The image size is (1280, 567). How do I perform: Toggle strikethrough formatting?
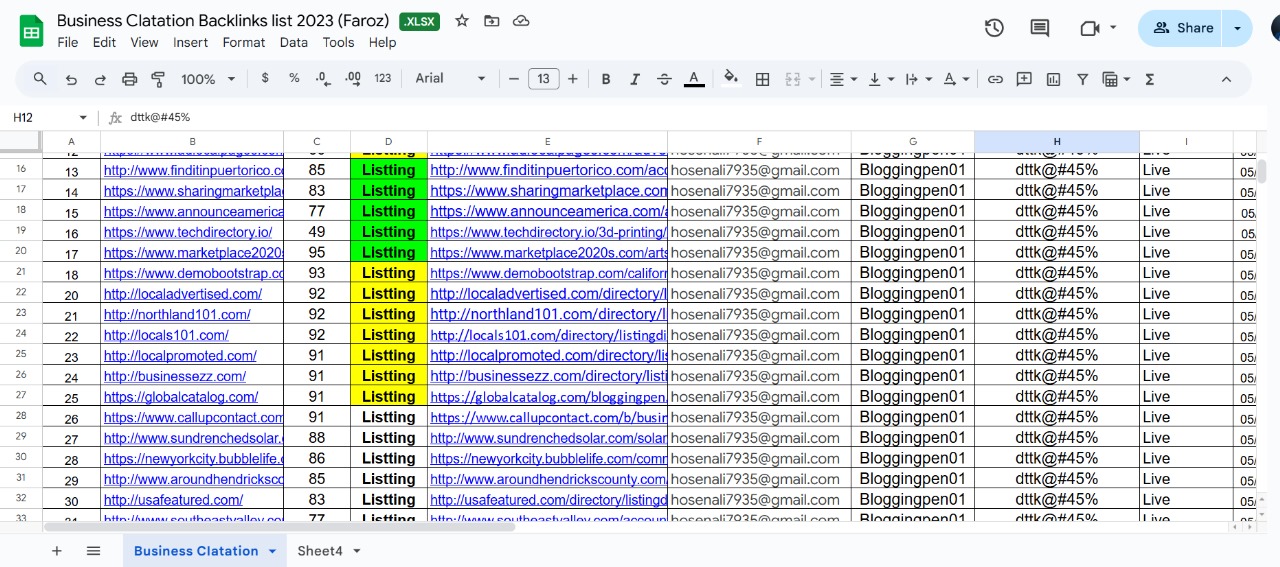(x=664, y=79)
